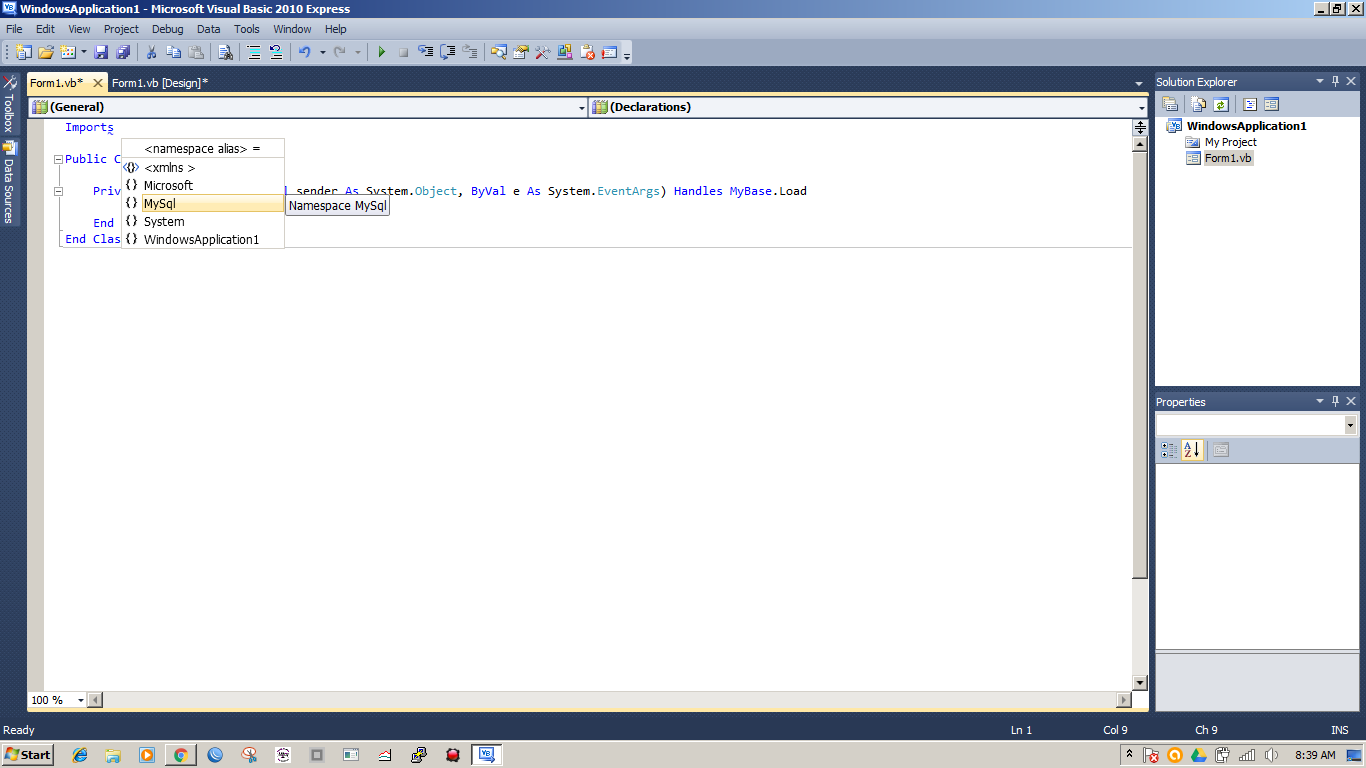Open the Project menu
The image size is (1366, 768).
tap(121, 29)
